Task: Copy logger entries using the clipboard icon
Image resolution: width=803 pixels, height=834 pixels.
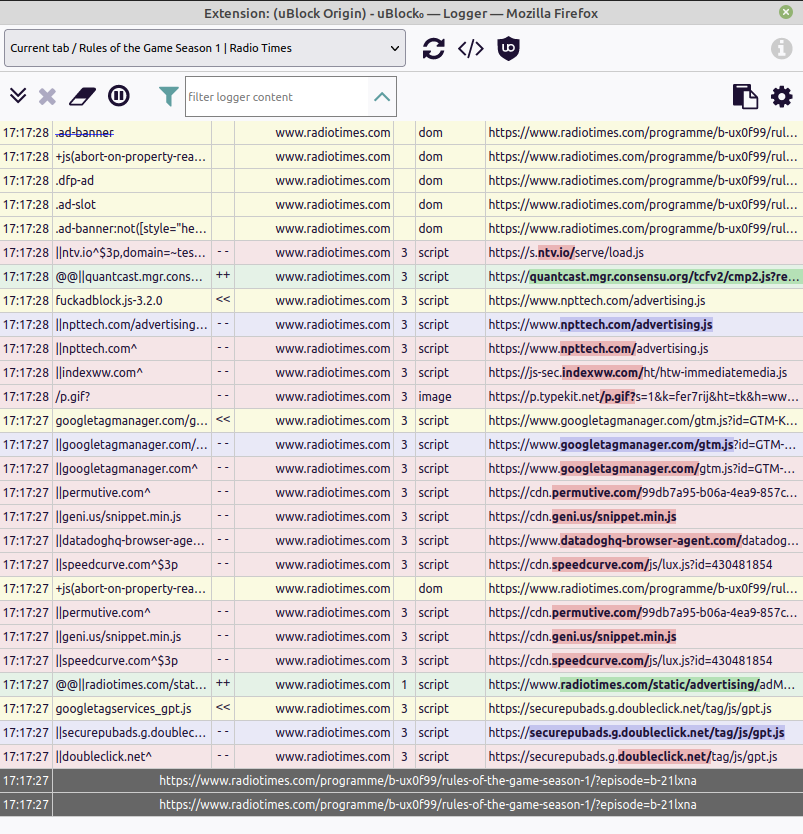Action: click(x=745, y=96)
